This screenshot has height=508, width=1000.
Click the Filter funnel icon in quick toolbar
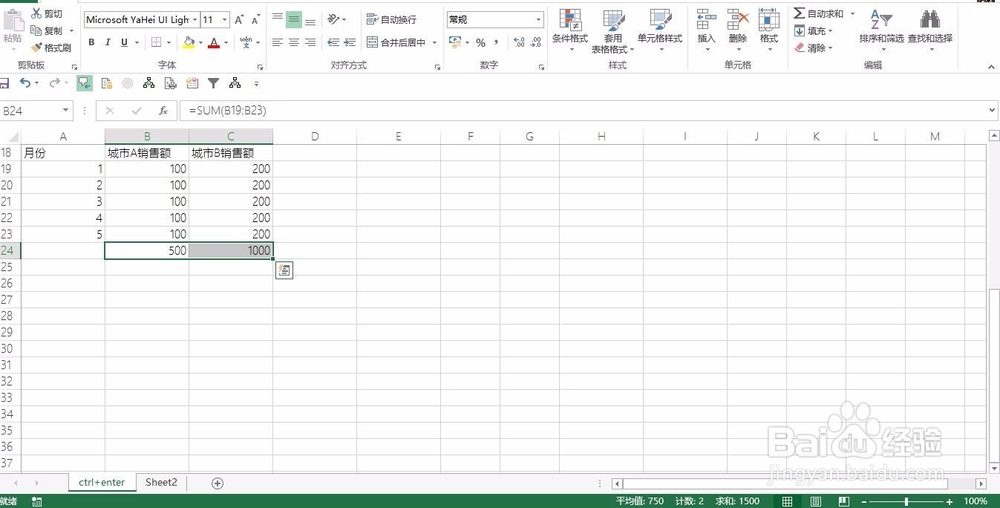[214, 83]
